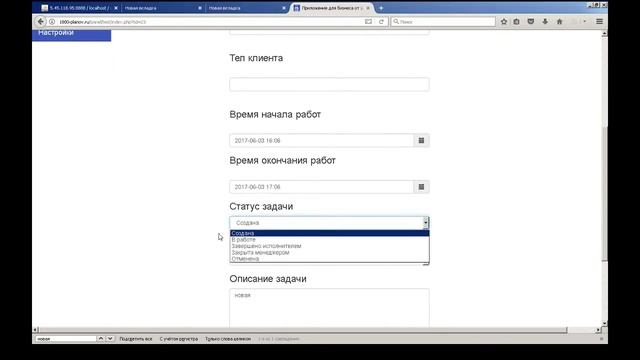The image size is (640, 360).
Task: Click the Поиск search box in toolbar
Action: click(x=443, y=22)
